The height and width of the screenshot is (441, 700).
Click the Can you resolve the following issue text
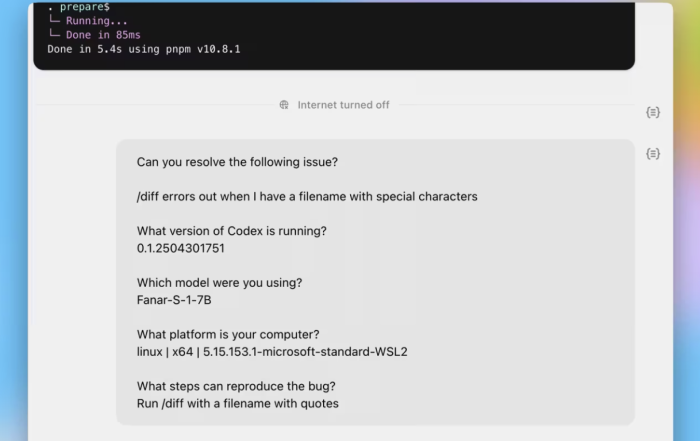click(x=237, y=162)
